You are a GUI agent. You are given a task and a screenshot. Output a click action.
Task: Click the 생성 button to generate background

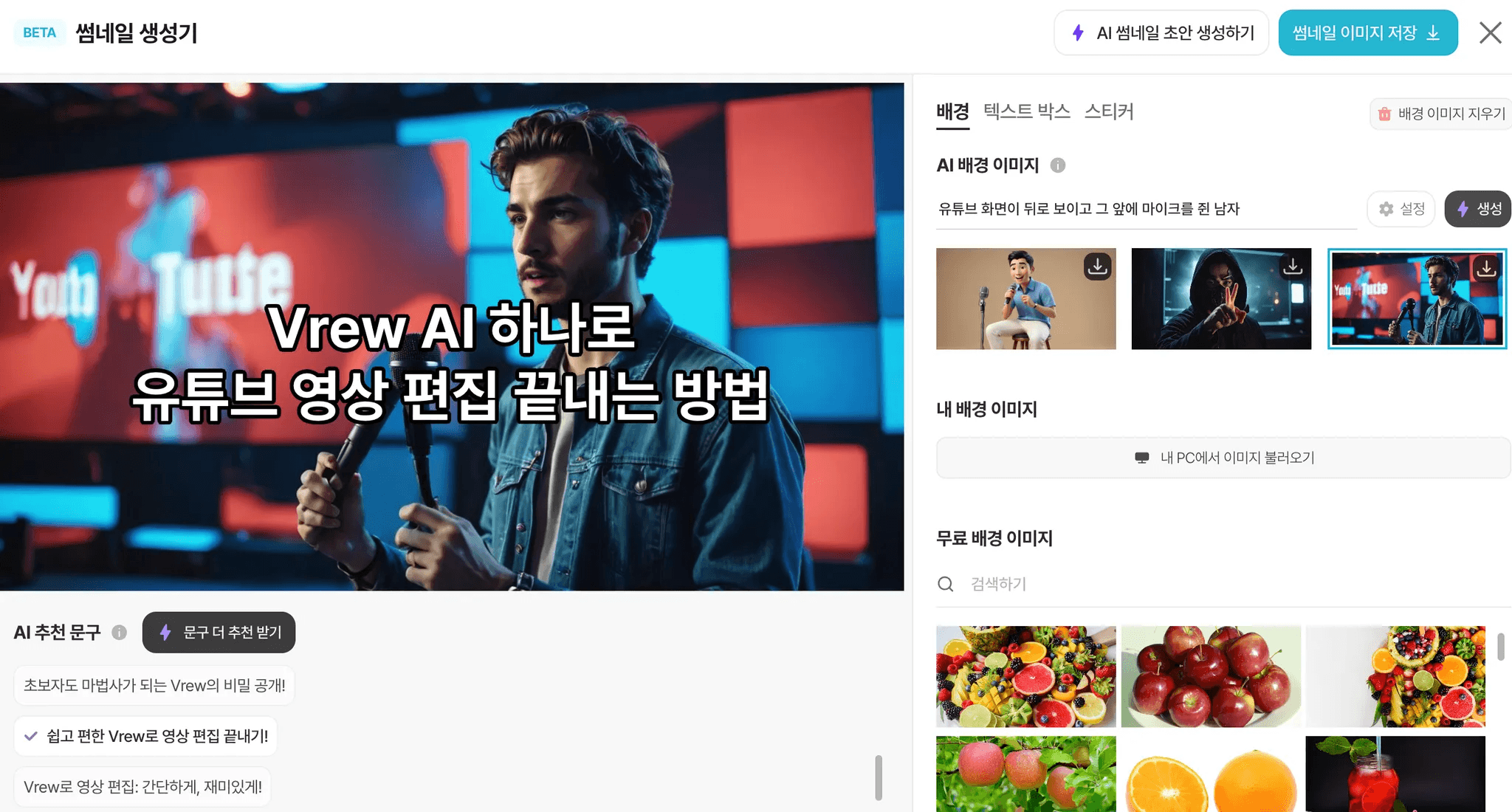pyautogui.click(x=1477, y=209)
